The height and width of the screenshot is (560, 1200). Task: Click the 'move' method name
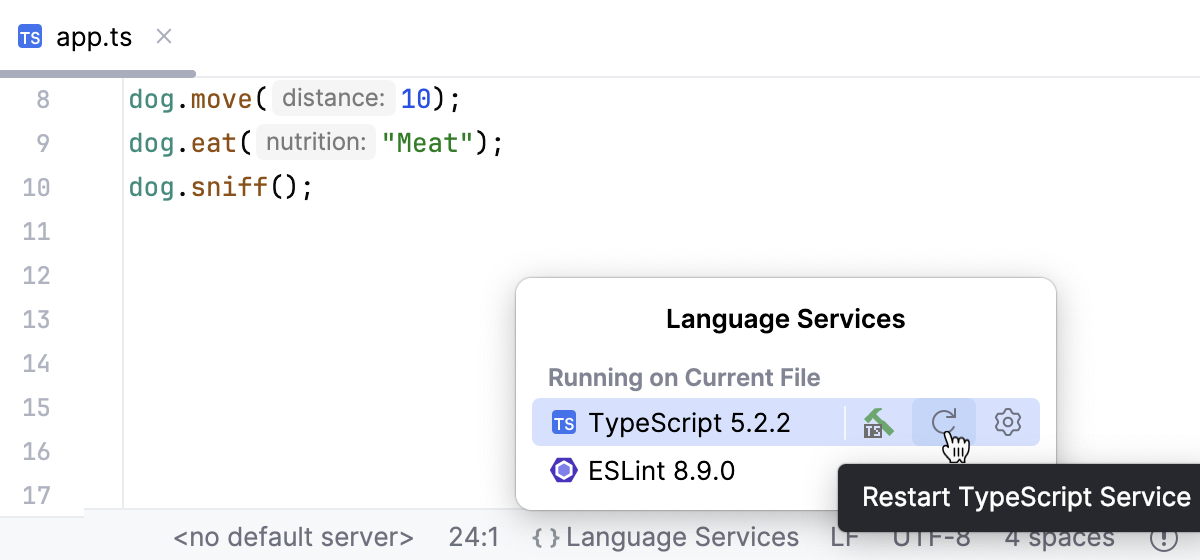click(222, 99)
